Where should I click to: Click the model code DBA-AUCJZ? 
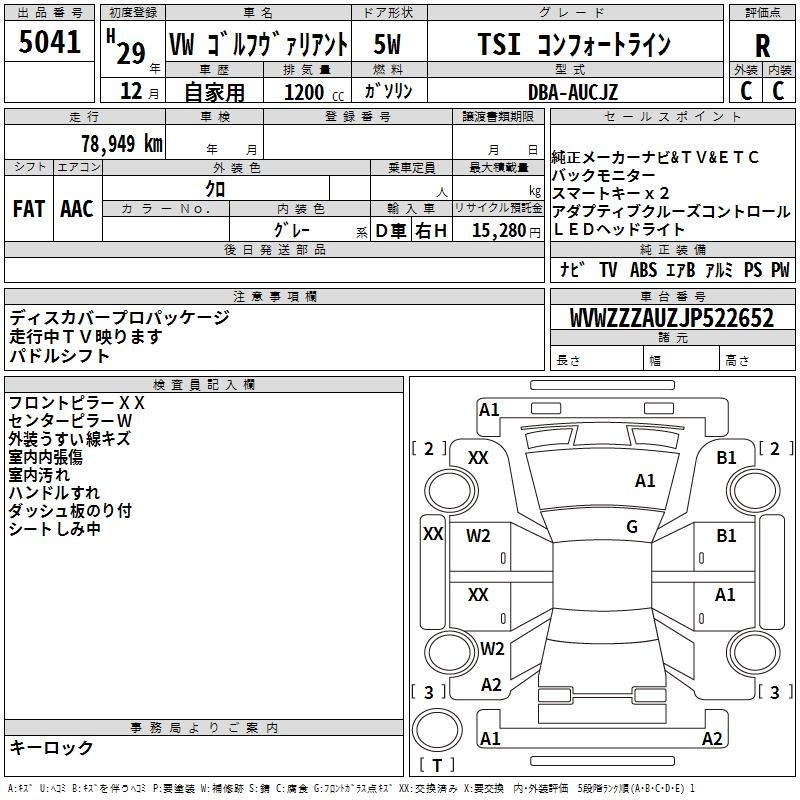tap(573, 92)
